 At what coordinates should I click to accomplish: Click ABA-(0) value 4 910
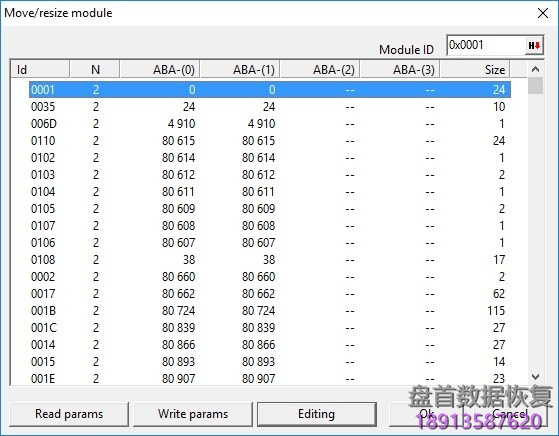(181, 124)
